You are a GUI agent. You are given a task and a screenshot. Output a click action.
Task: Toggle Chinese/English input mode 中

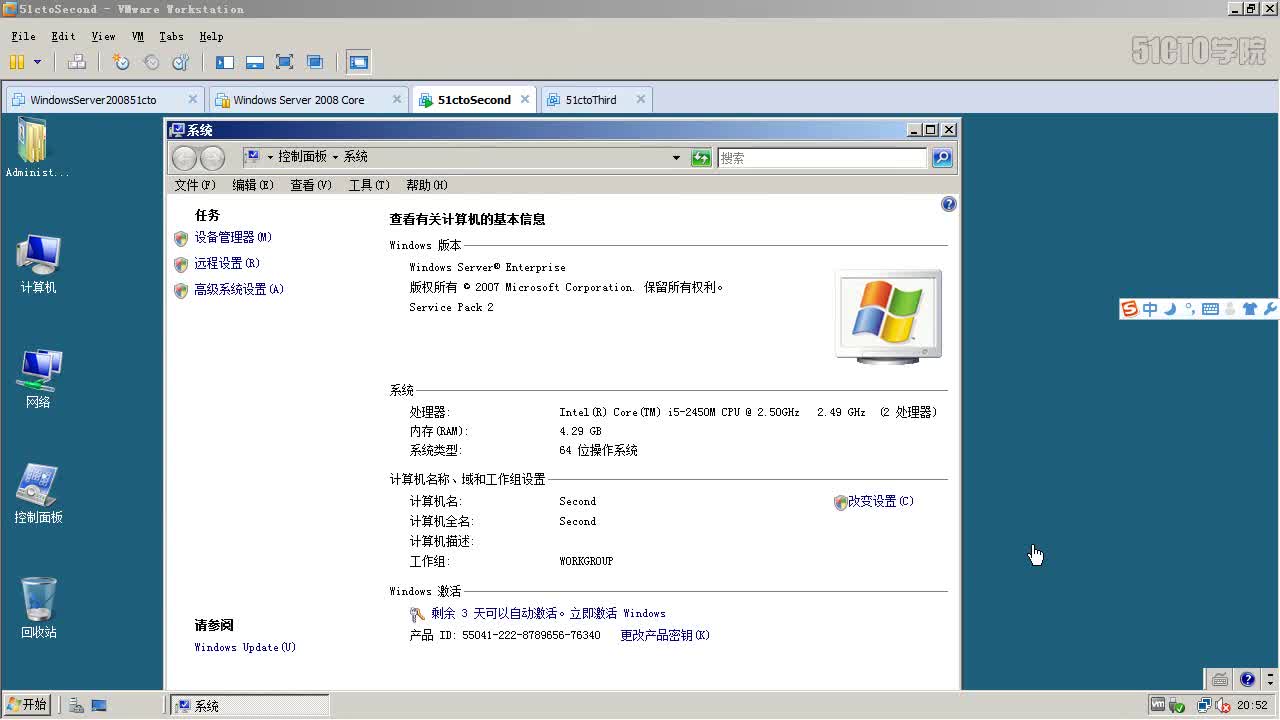(1150, 309)
